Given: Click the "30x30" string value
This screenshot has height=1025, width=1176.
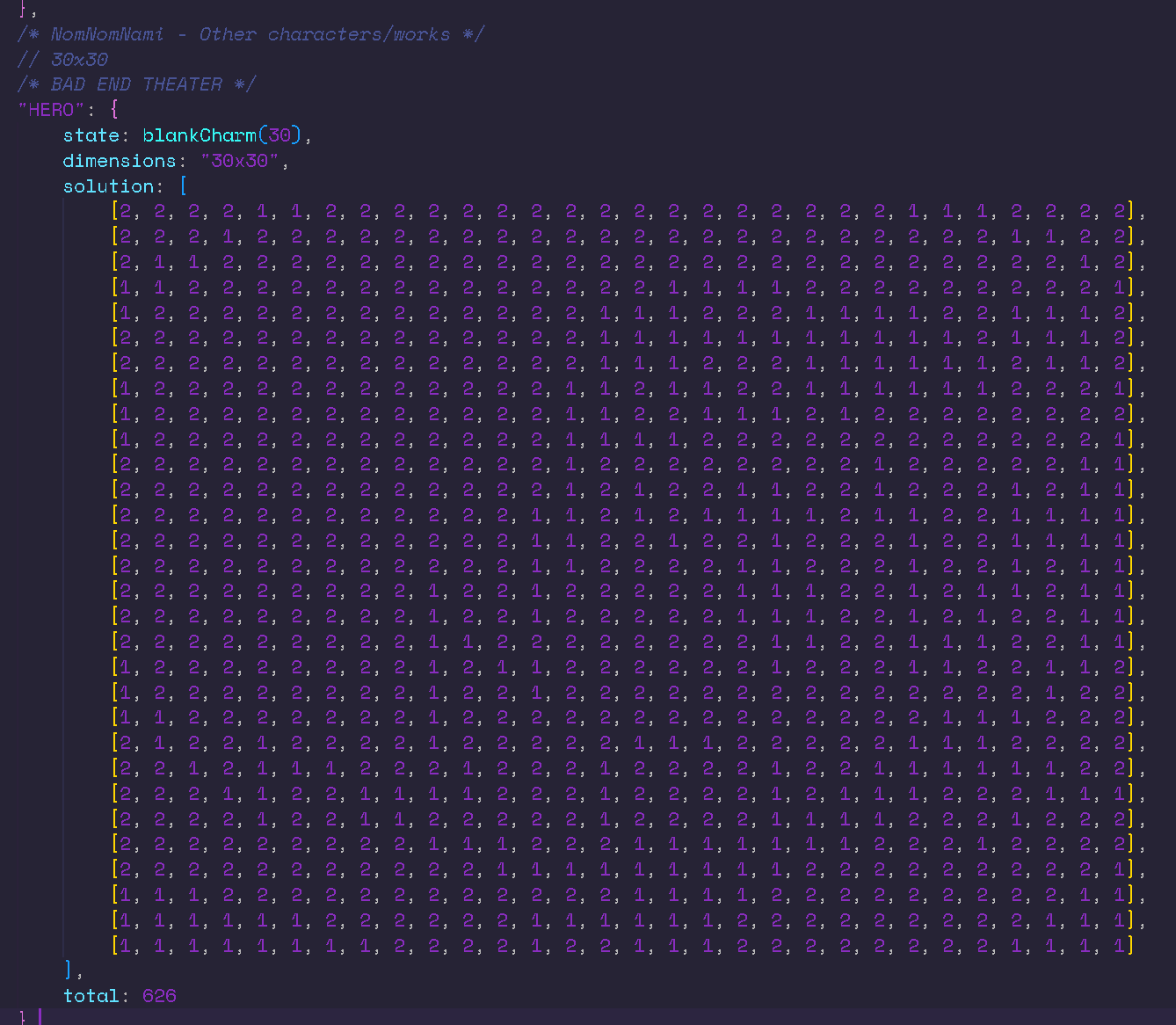Looking at the screenshot, I should 240,161.
